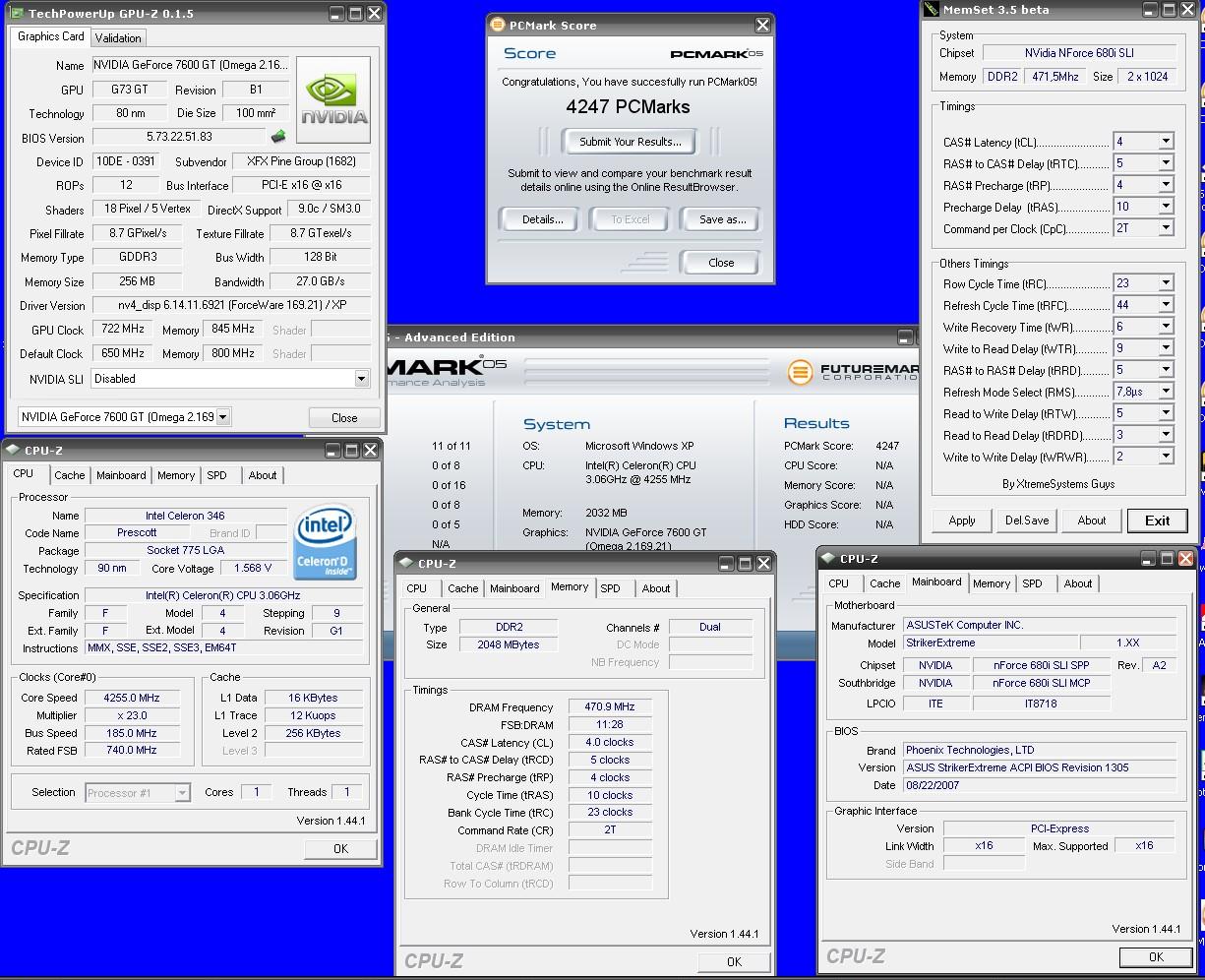1205x980 pixels.
Task: Click the PCMark05 logo in score dialog
Action: click(716, 54)
